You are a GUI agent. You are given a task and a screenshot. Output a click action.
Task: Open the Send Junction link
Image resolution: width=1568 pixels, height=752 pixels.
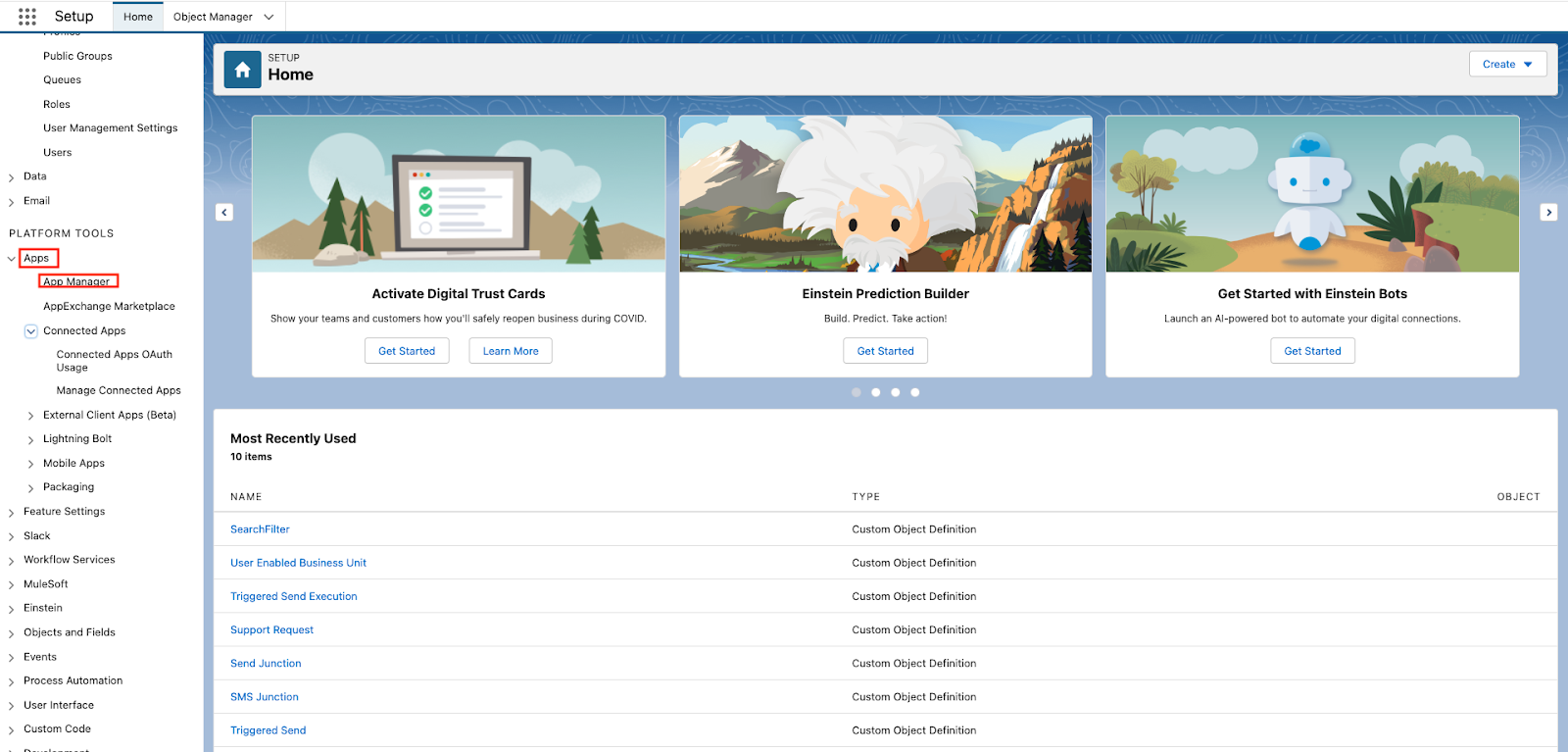(x=266, y=664)
